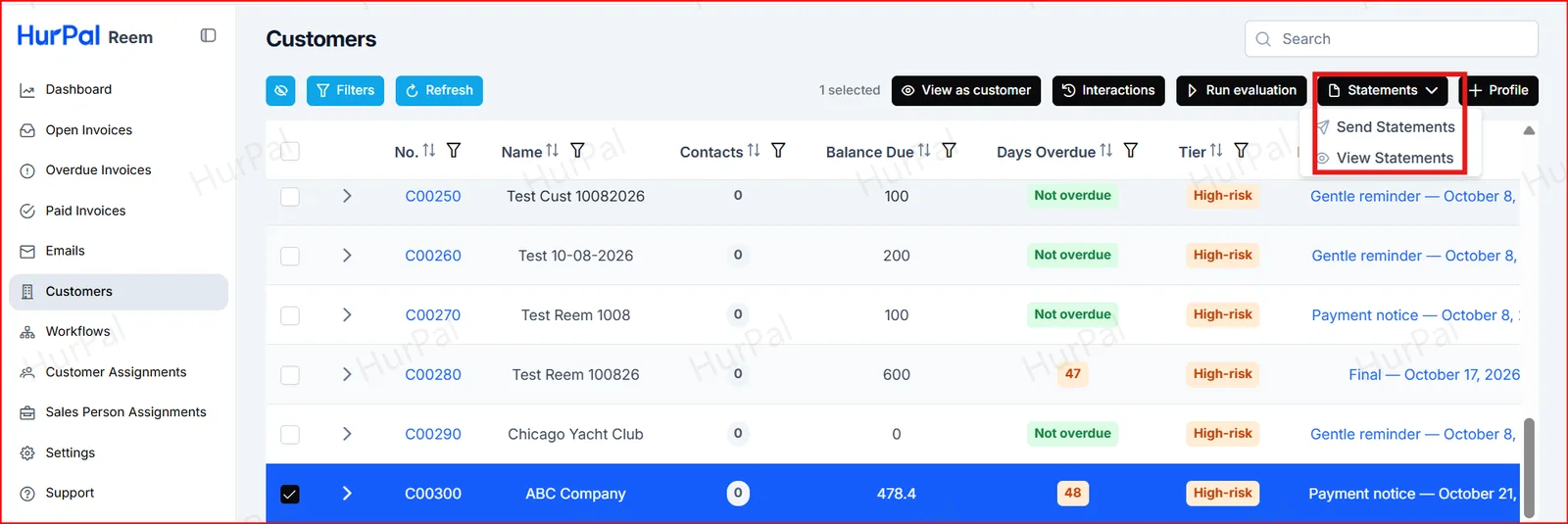Focus the Search field
This screenshot has height=524, width=1568.
[x=1392, y=39]
